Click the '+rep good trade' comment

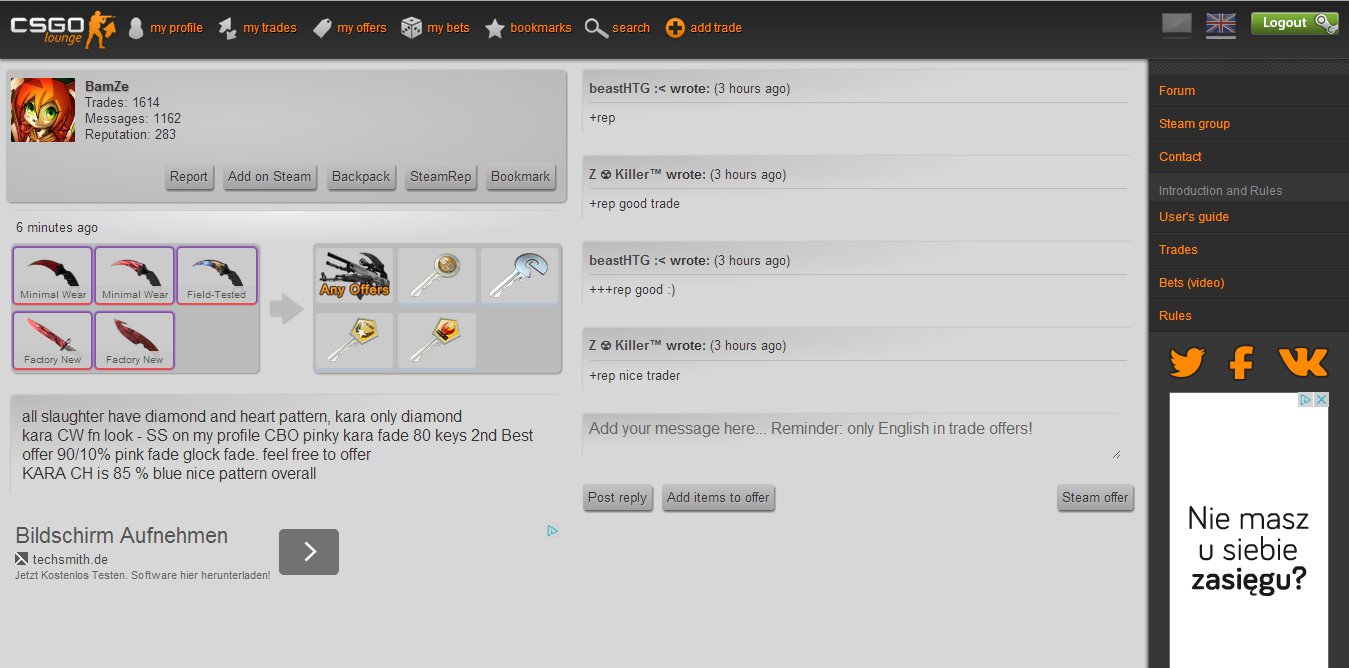click(634, 204)
